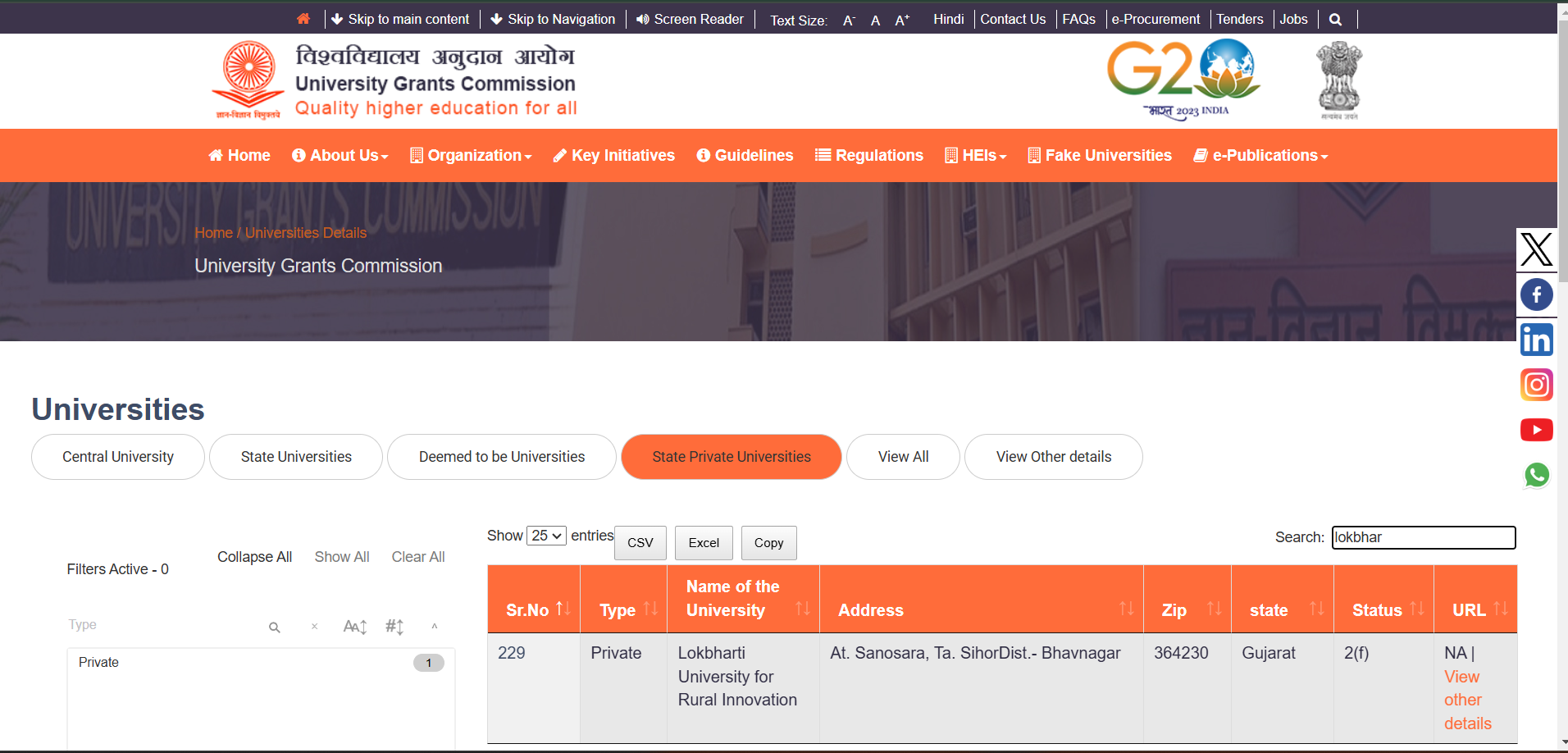1568x753 pixels.
Task: Expand the e-Publications menu
Action: 1260,155
